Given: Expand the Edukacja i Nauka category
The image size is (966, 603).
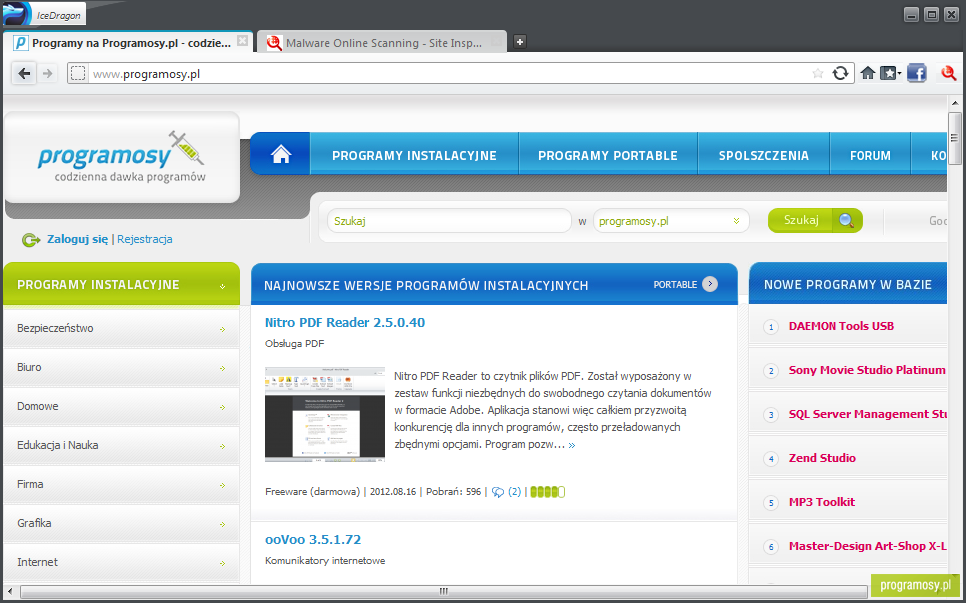Looking at the screenshot, I should pos(121,445).
